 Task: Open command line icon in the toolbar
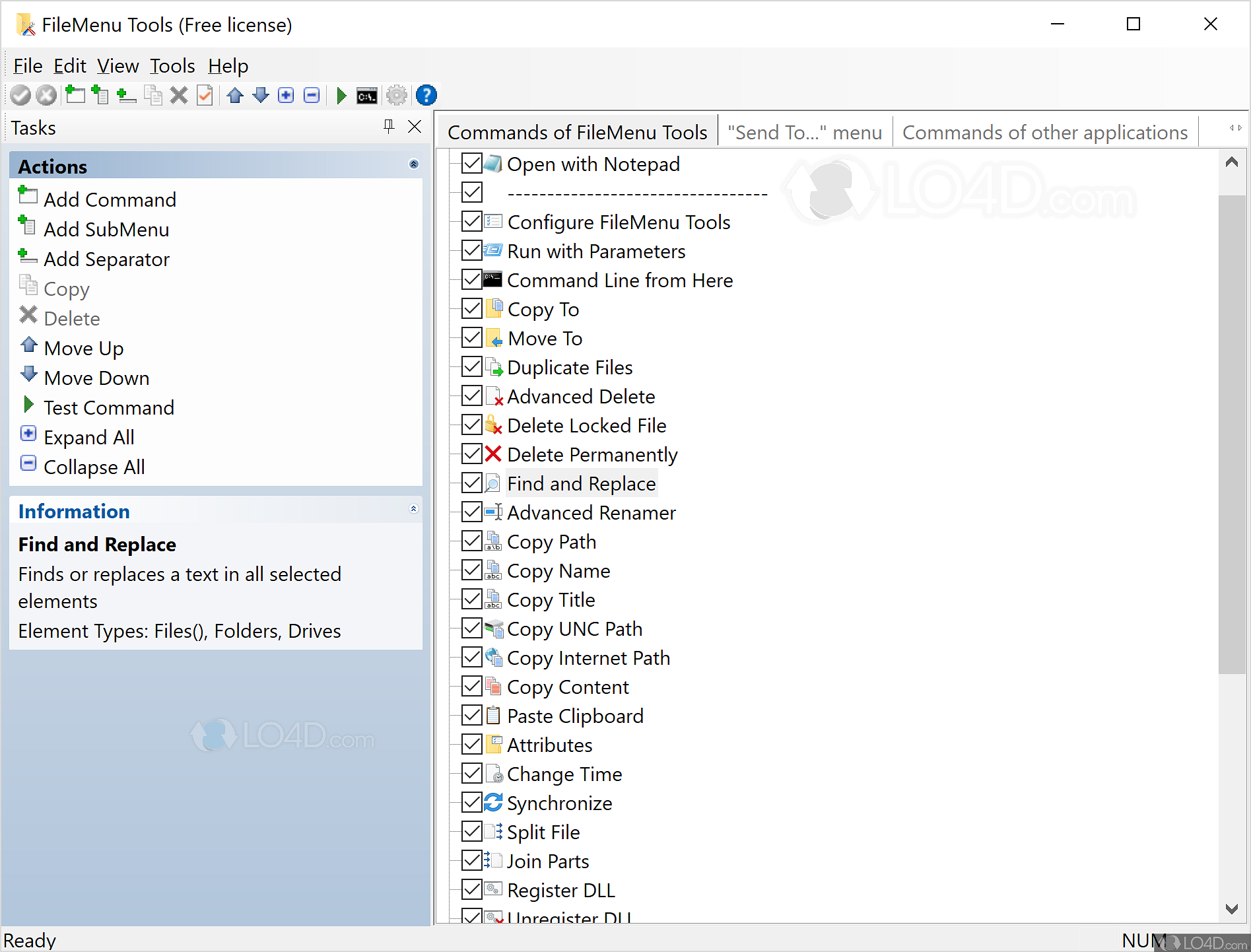366,95
